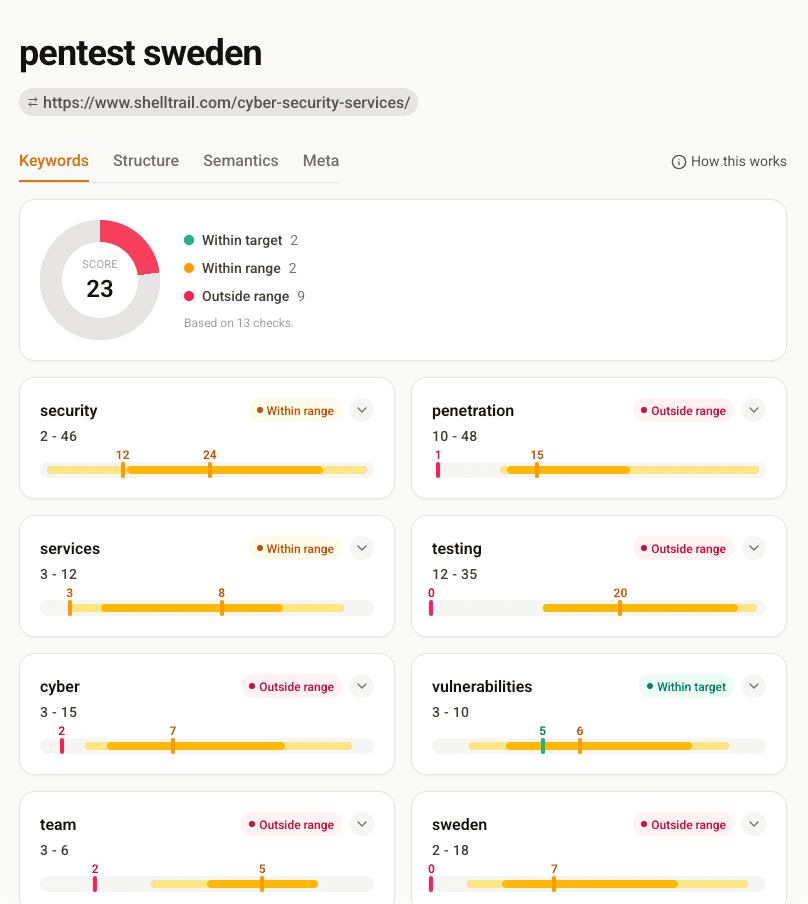Expand the sweden keyword card
The height and width of the screenshot is (904, 808).
[x=753, y=824]
